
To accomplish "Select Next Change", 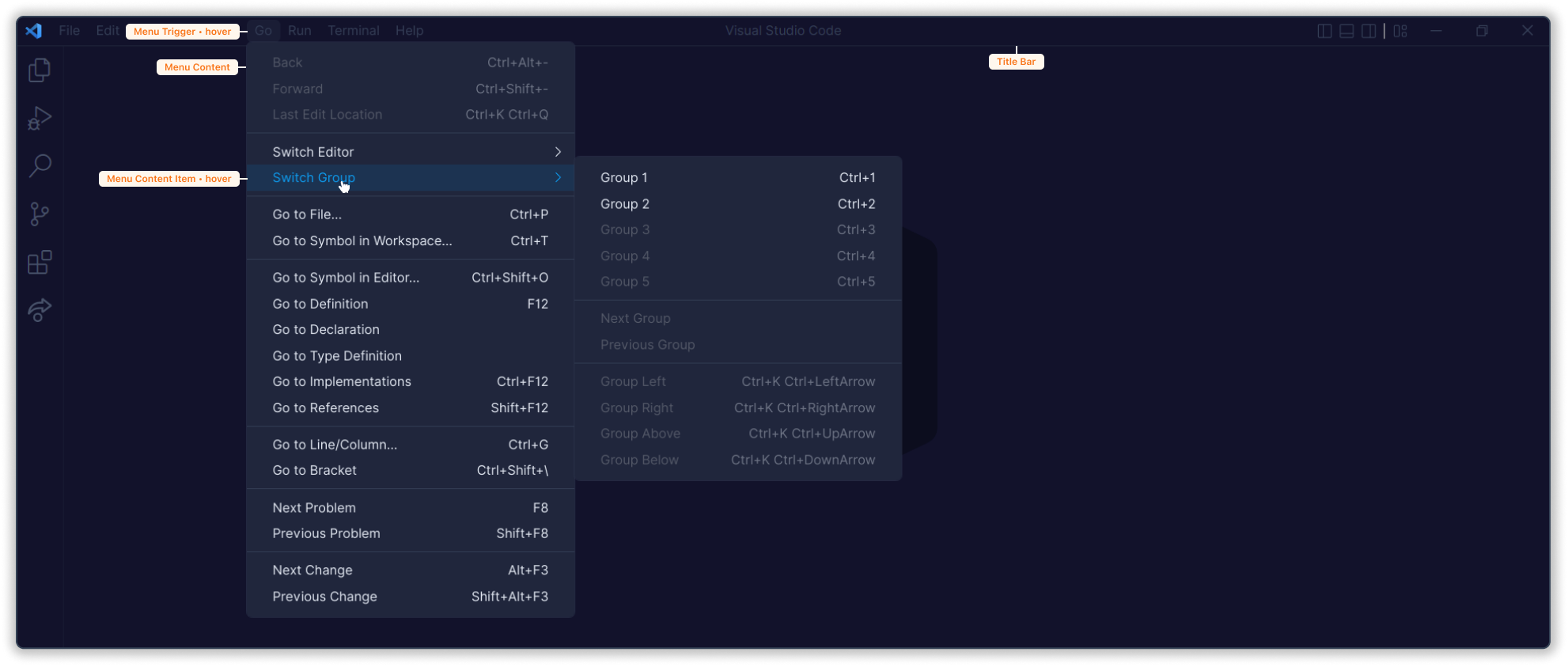I will pos(411,570).
